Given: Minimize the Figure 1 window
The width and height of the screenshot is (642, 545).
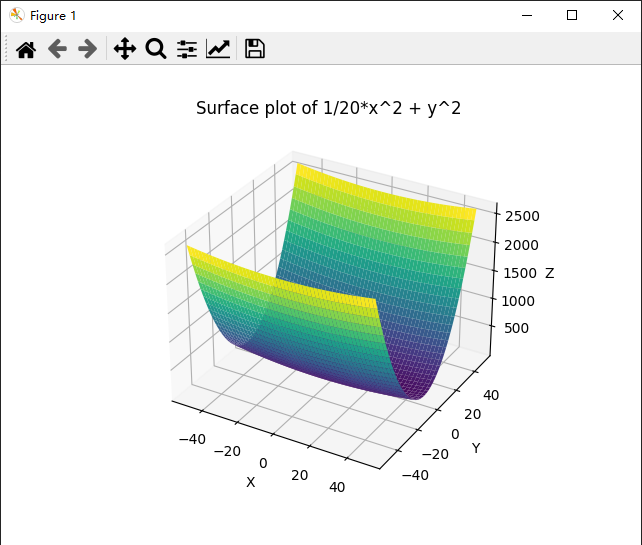Looking at the screenshot, I should pos(526,15).
